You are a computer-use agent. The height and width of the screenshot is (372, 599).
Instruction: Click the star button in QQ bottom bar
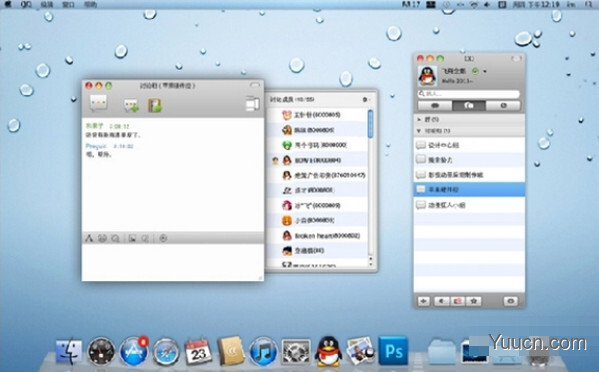point(473,301)
